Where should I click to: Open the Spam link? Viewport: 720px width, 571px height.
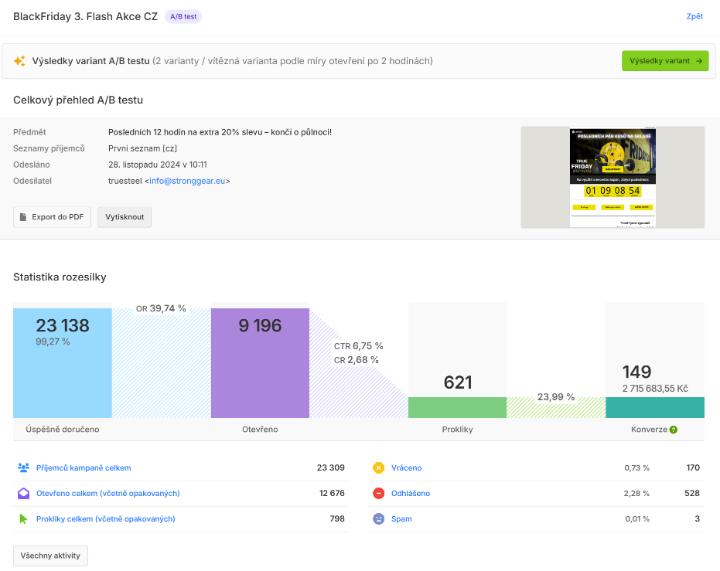(x=401, y=519)
